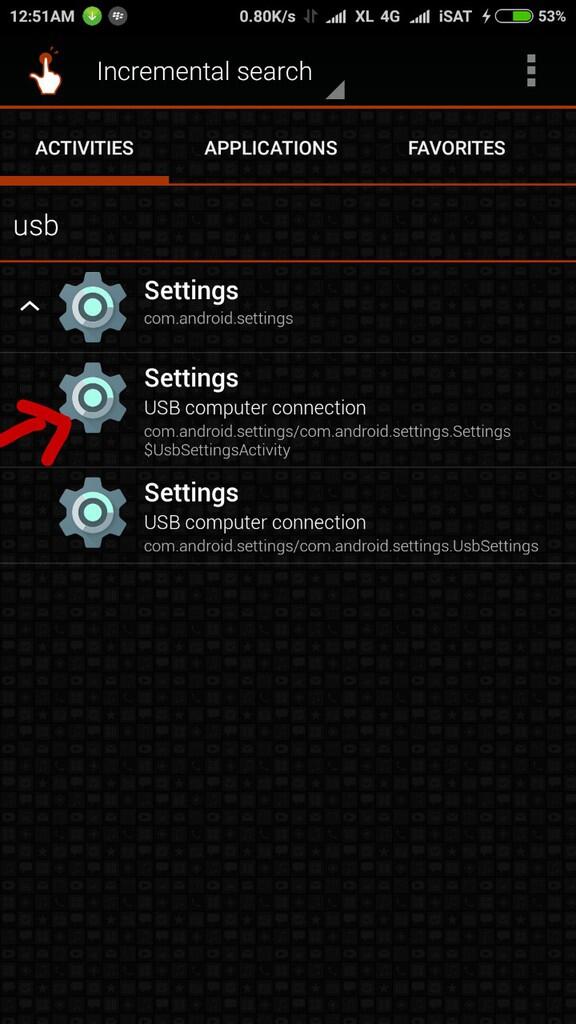The width and height of the screenshot is (576, 1024).
Task: Click the dropdown triangle beside Incremental search
Action: (x=335, y=90)
